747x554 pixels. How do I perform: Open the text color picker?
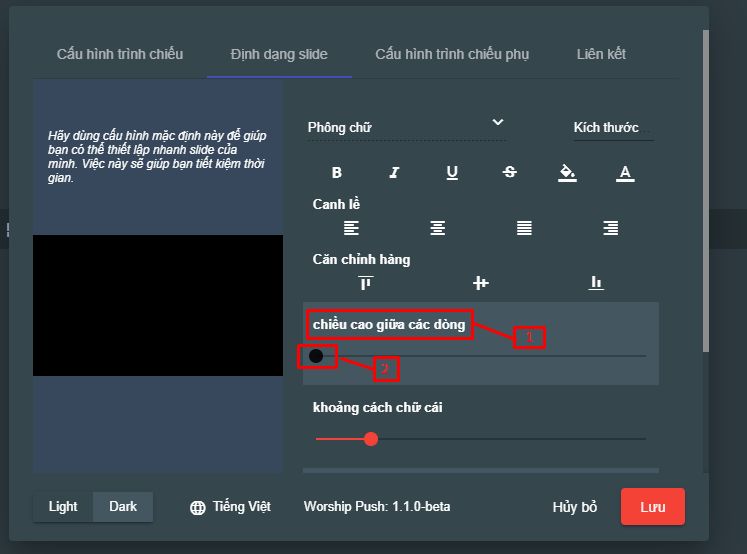point(625,172)
